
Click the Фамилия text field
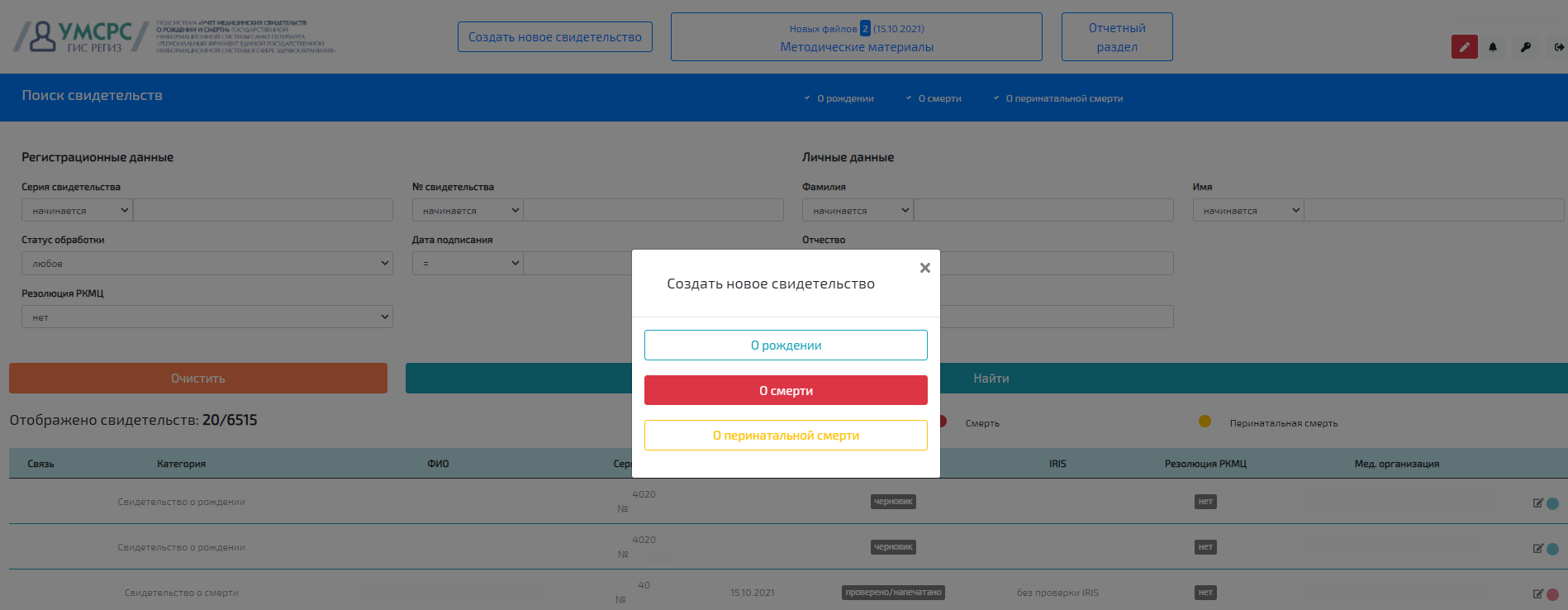click(x=1043, y=210)
